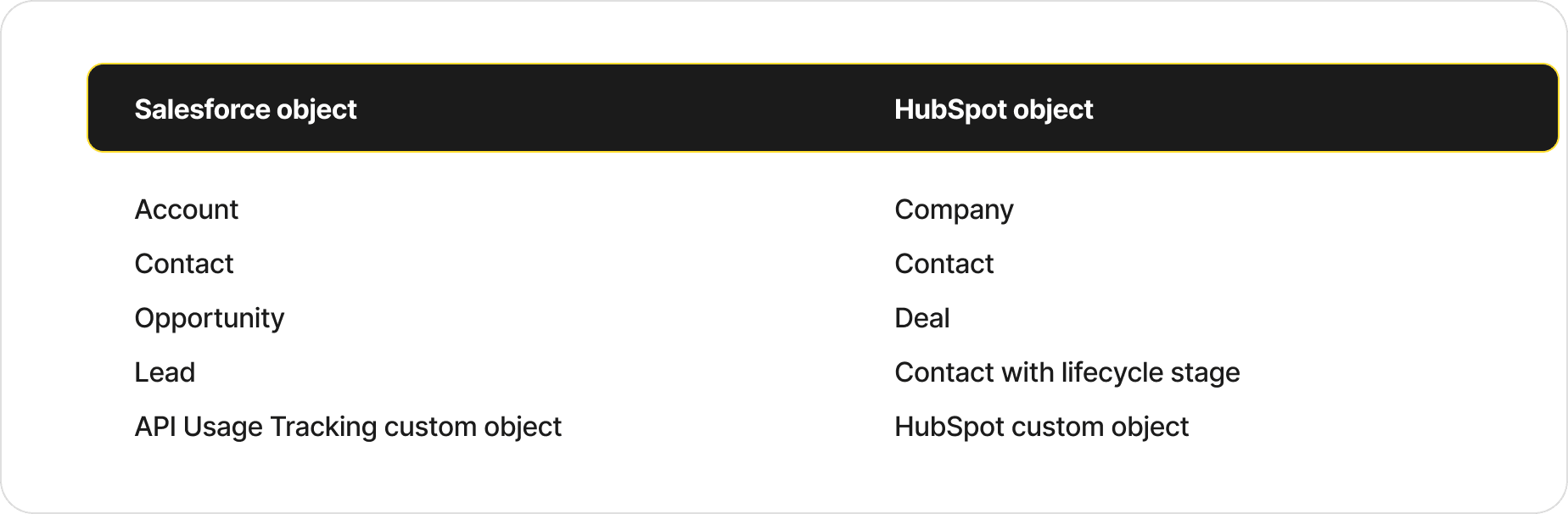Click HubSpot custom object cell
This screenshot has width=1568, height=514.
[1041, 427]
